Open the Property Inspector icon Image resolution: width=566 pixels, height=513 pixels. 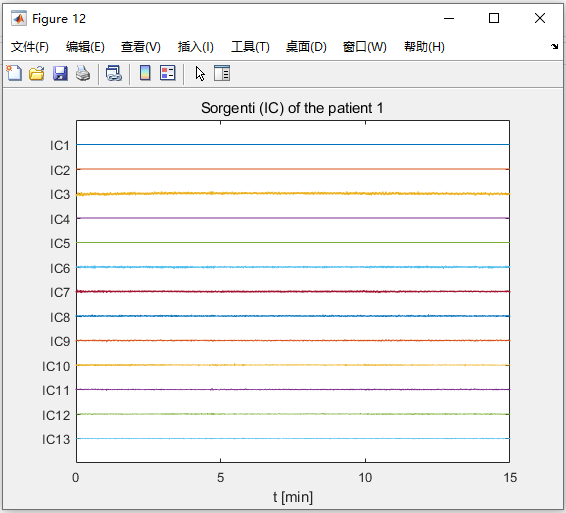(x=222, y=73)
